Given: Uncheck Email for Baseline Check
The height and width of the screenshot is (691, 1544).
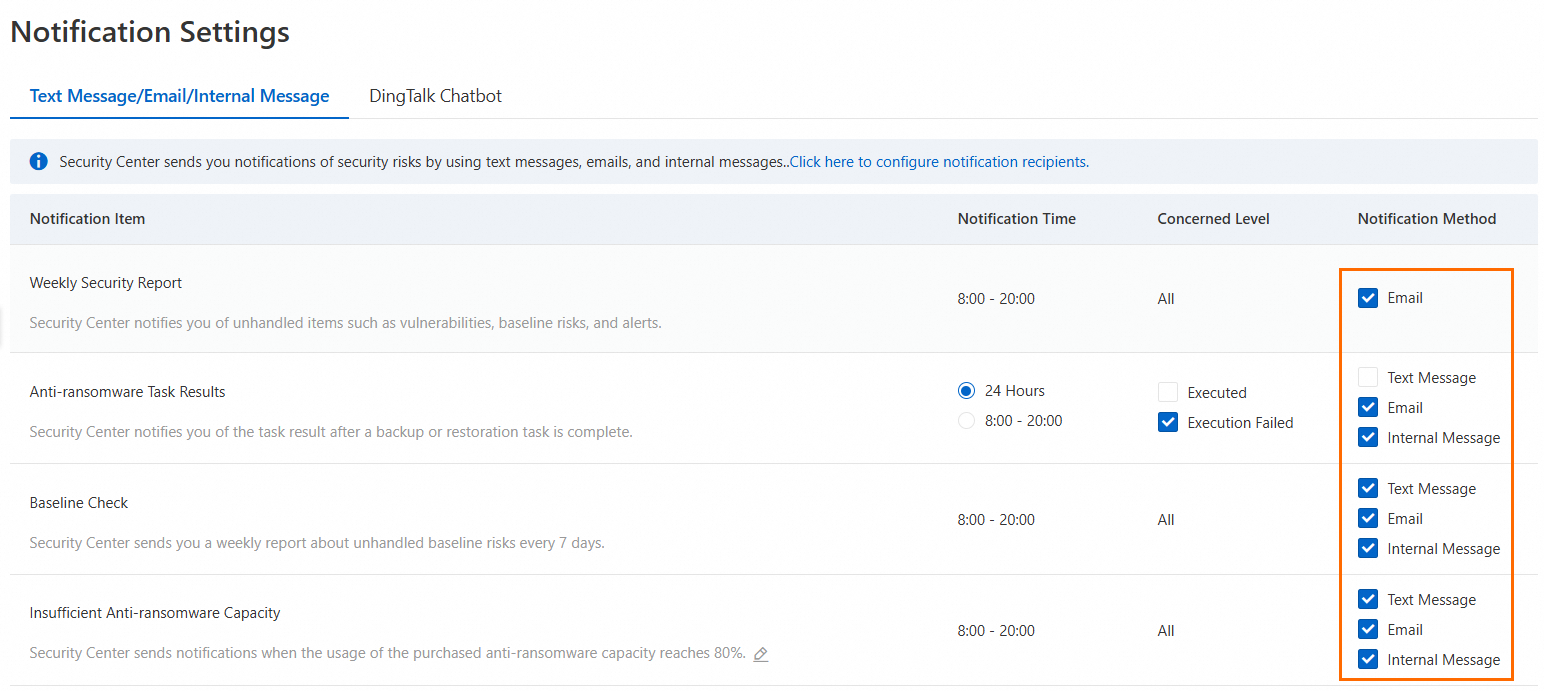Looking at the screenshot, I should [1368, 519].
